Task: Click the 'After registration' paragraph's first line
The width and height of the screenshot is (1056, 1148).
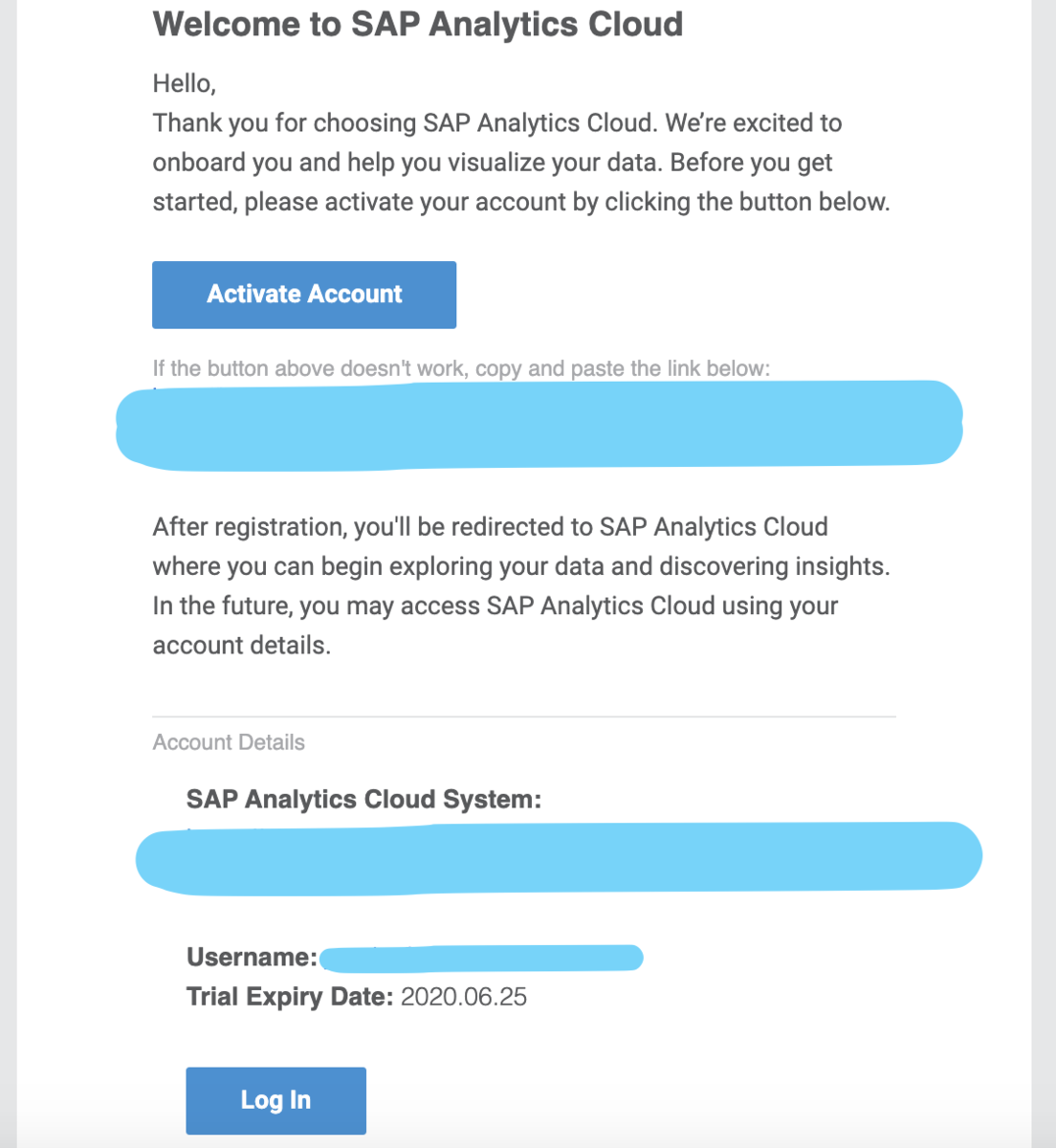Action: [491, 527]
